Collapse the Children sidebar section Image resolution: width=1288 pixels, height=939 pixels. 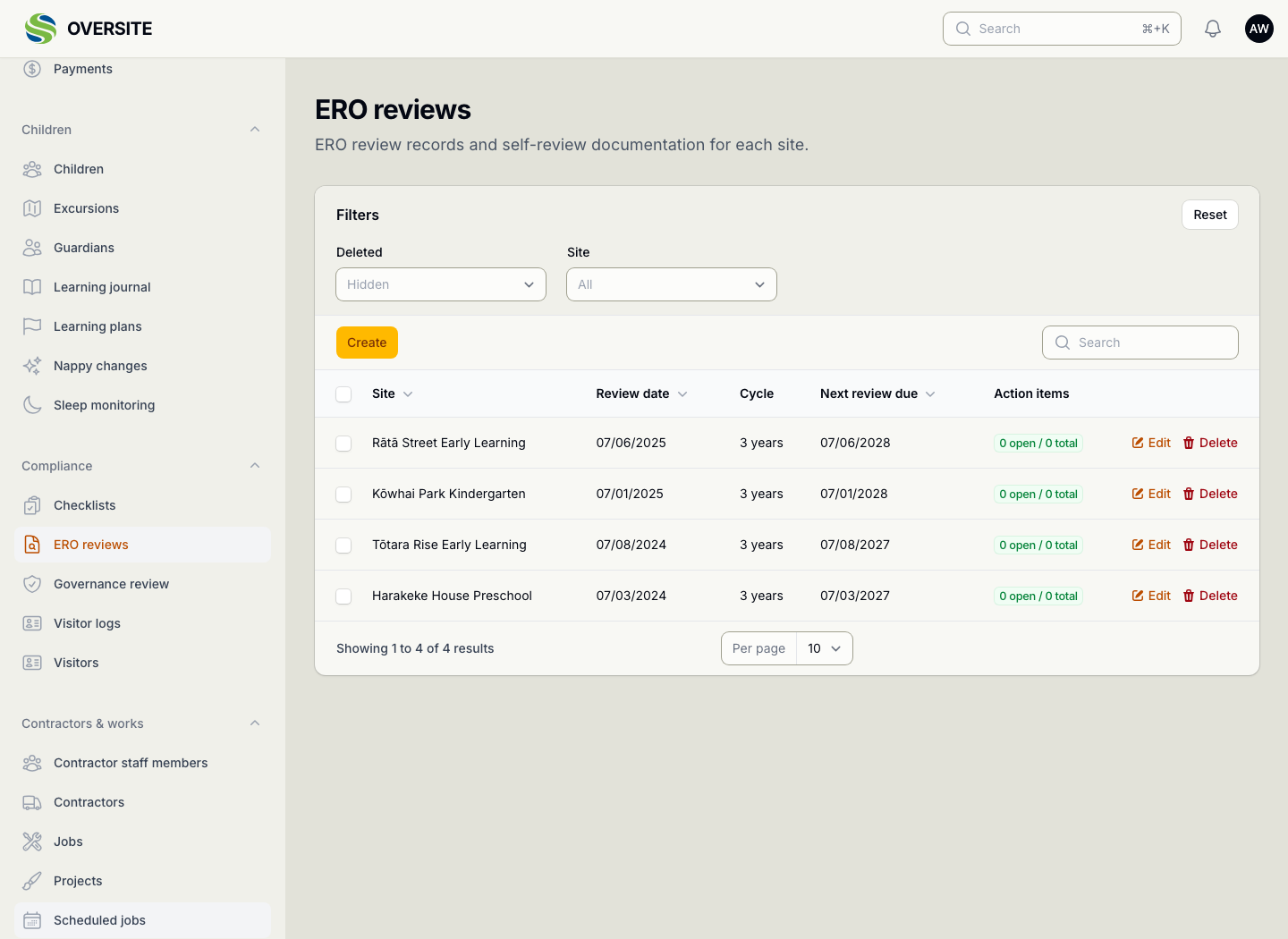coord(255,130)
